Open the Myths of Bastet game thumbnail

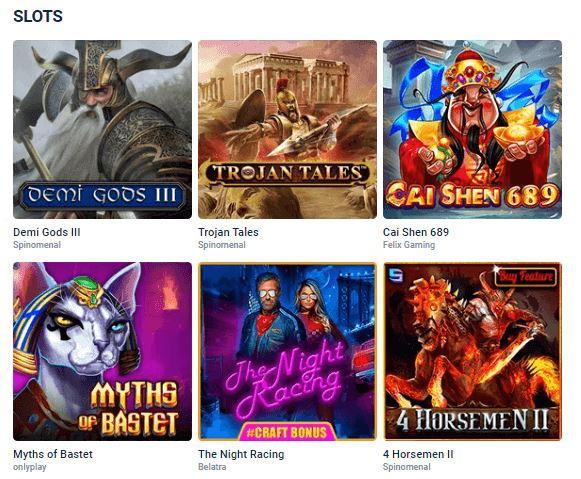pyautogui.click(x=102, y=351)
